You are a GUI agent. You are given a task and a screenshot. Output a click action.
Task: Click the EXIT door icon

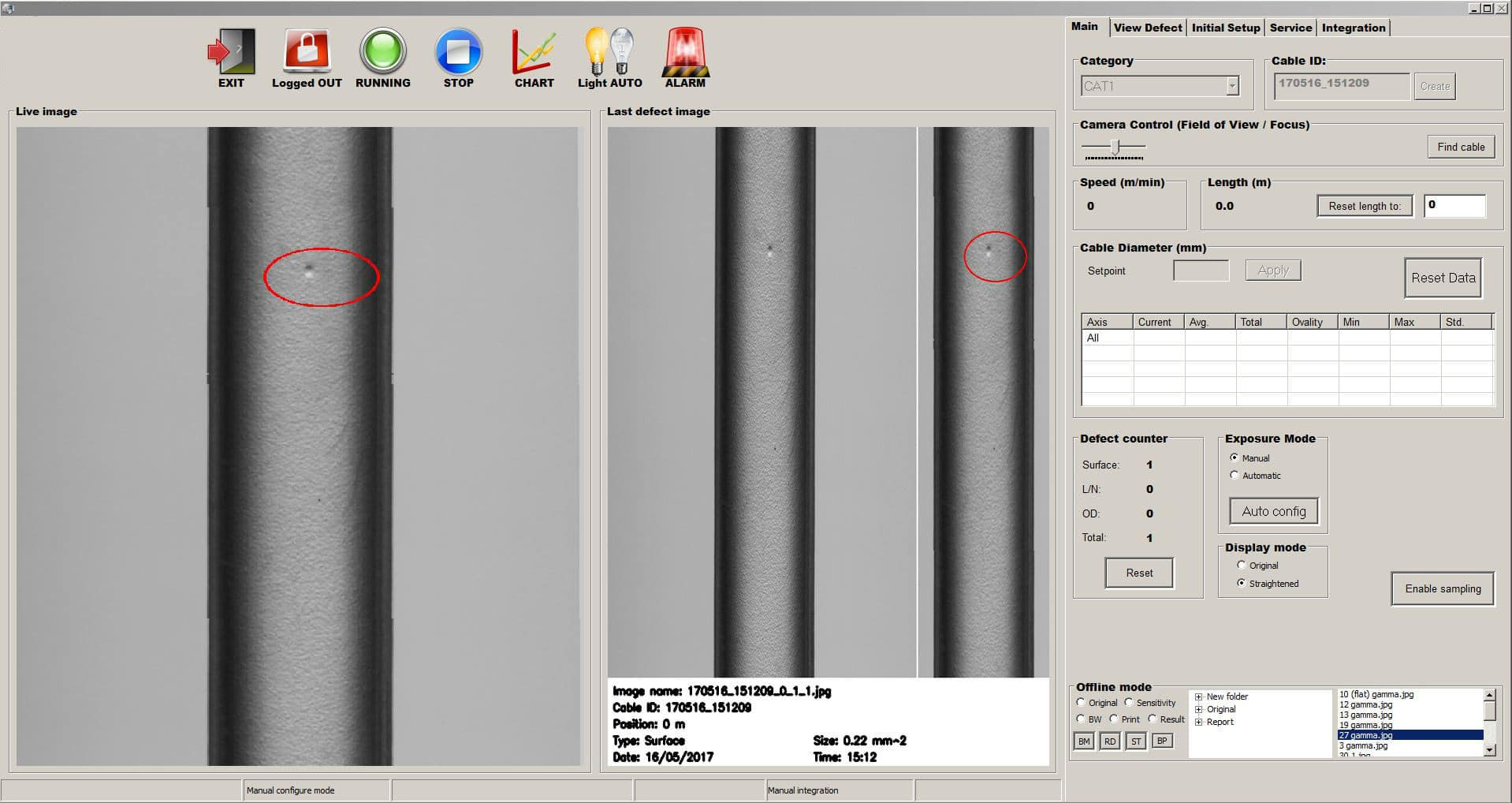pyautogui.click(x=231, y=51)
